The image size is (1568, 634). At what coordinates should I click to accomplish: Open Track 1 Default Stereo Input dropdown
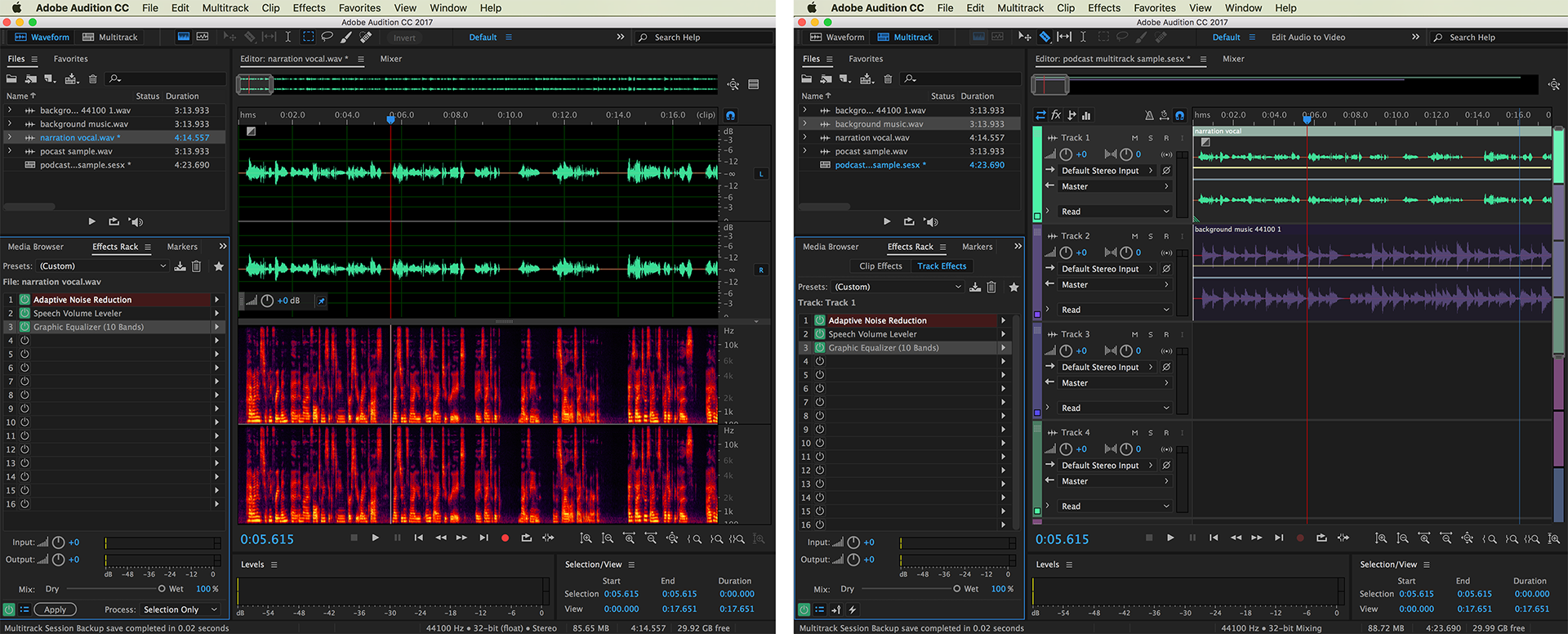click(x=1107, y=171)
